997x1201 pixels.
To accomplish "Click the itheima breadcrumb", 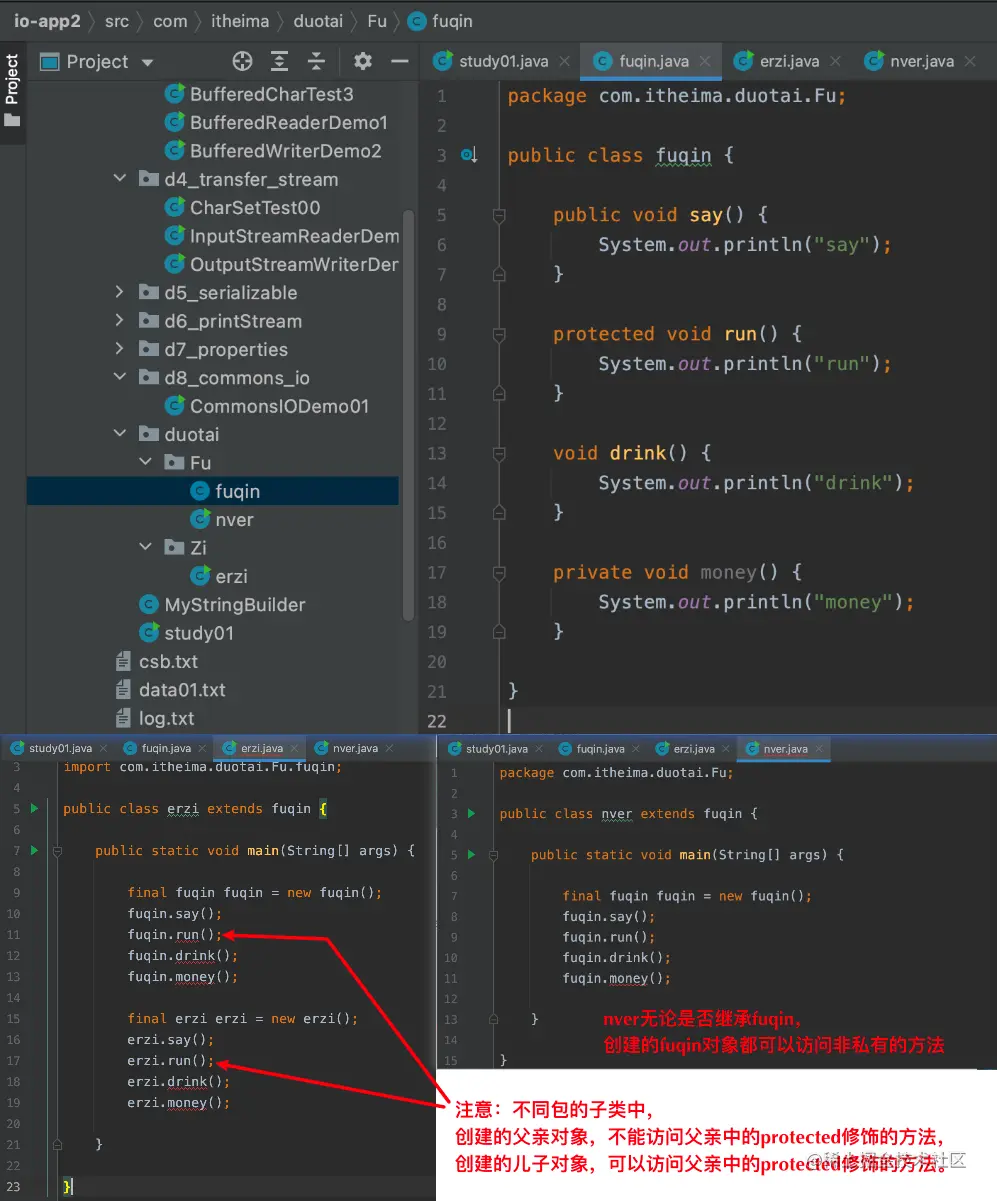I will click(241, 21).
